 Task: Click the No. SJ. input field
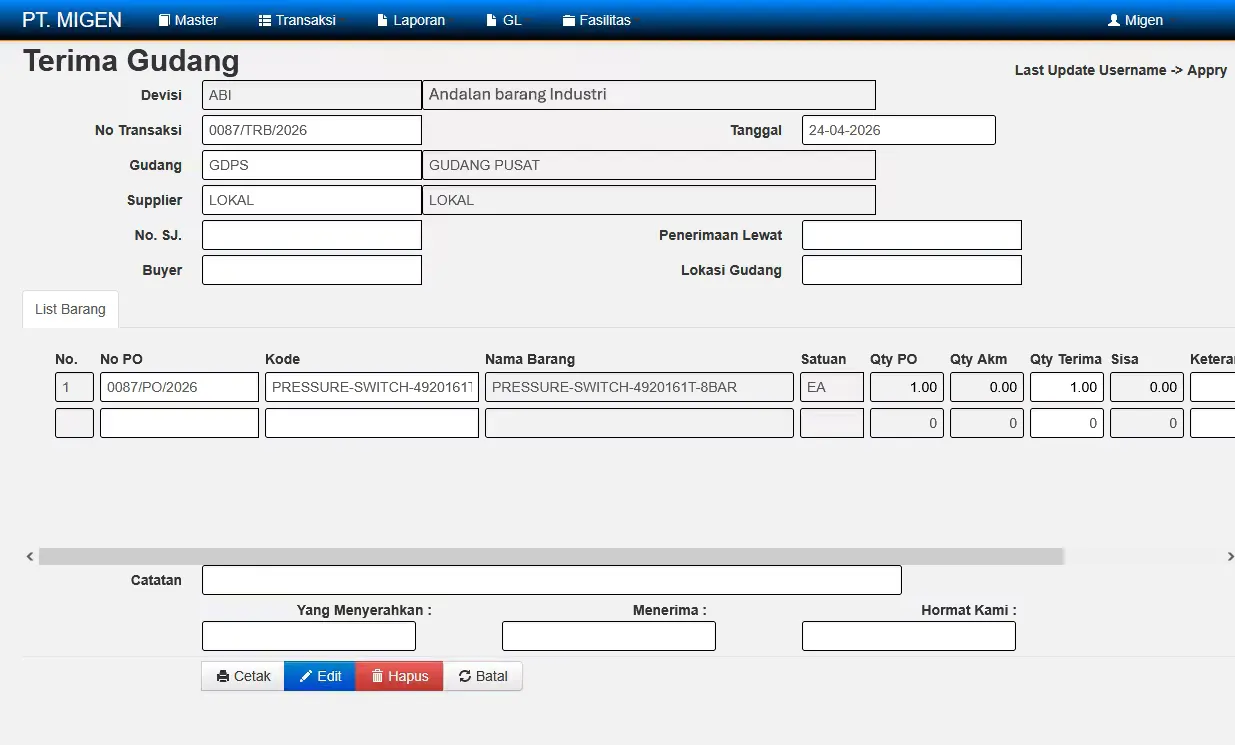(312, 235)
